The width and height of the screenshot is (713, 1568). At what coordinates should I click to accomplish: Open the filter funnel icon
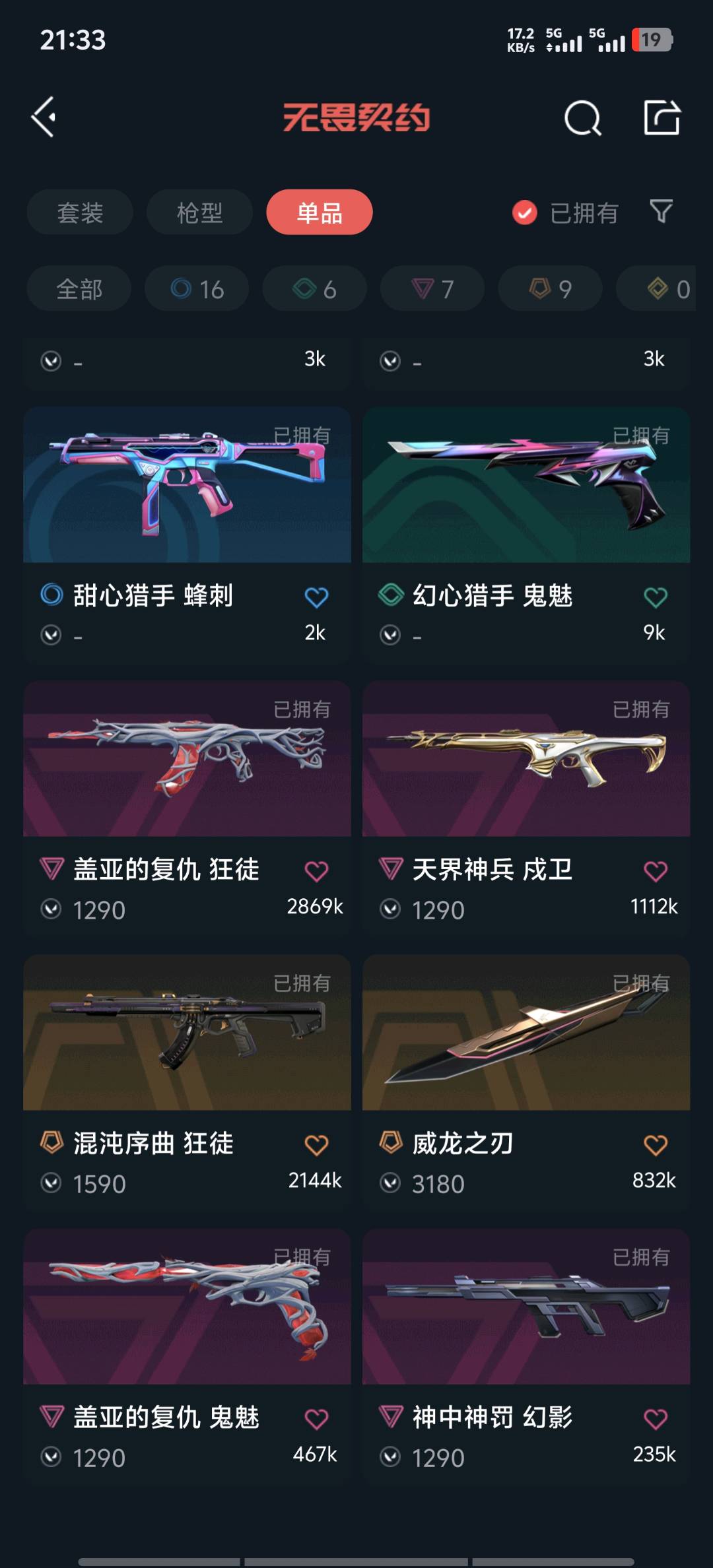(x=661, y=212)
